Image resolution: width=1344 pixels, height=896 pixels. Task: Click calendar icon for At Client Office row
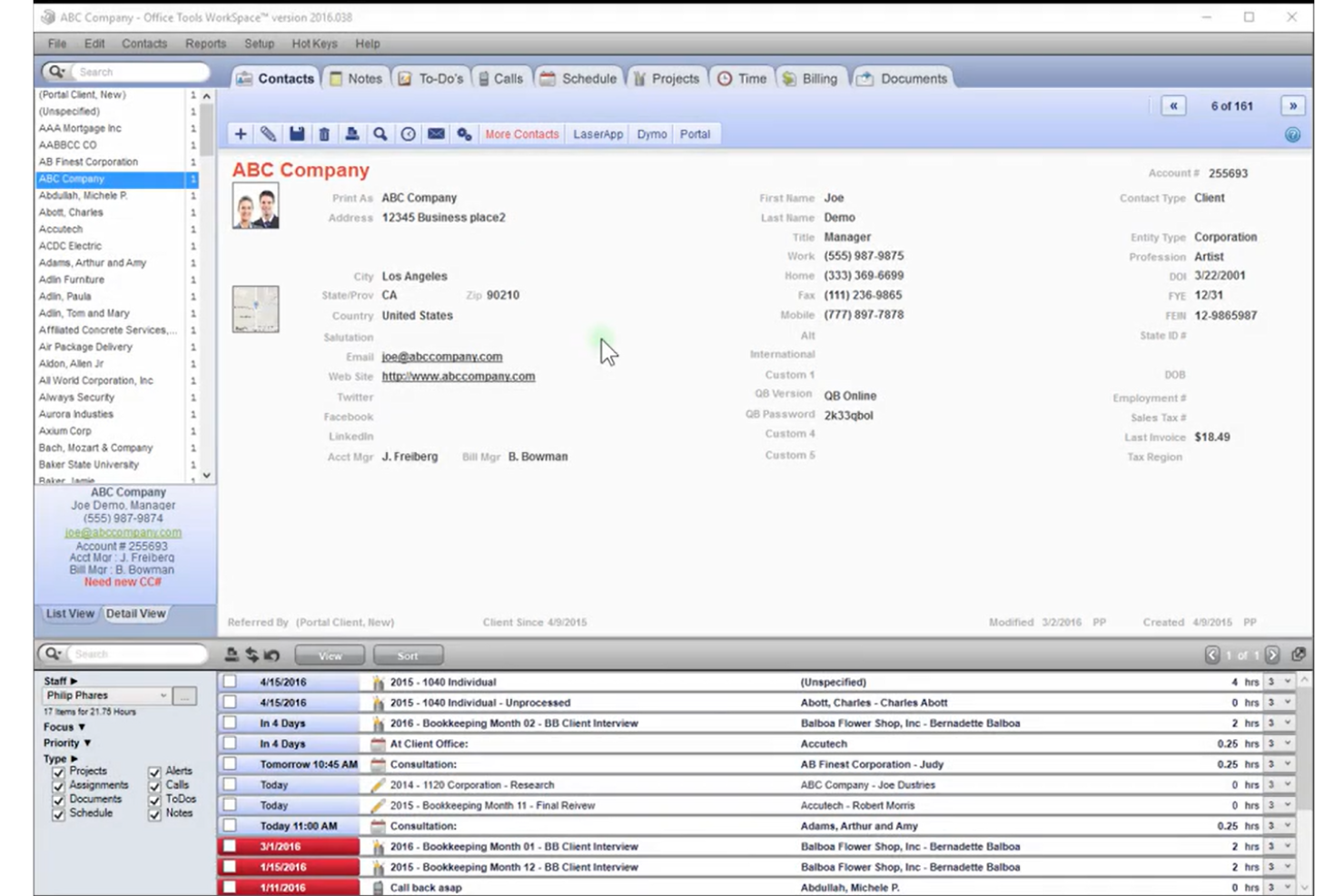tap(378, 743)
